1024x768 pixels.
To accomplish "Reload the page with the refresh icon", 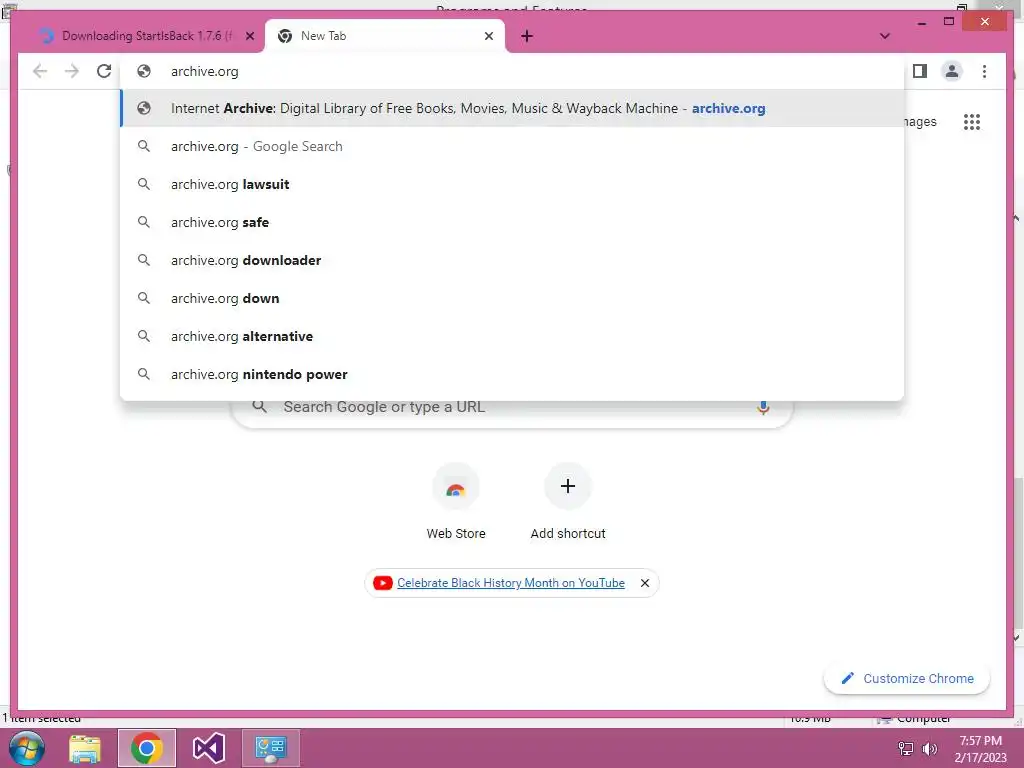I will click(x=104, y=71).
